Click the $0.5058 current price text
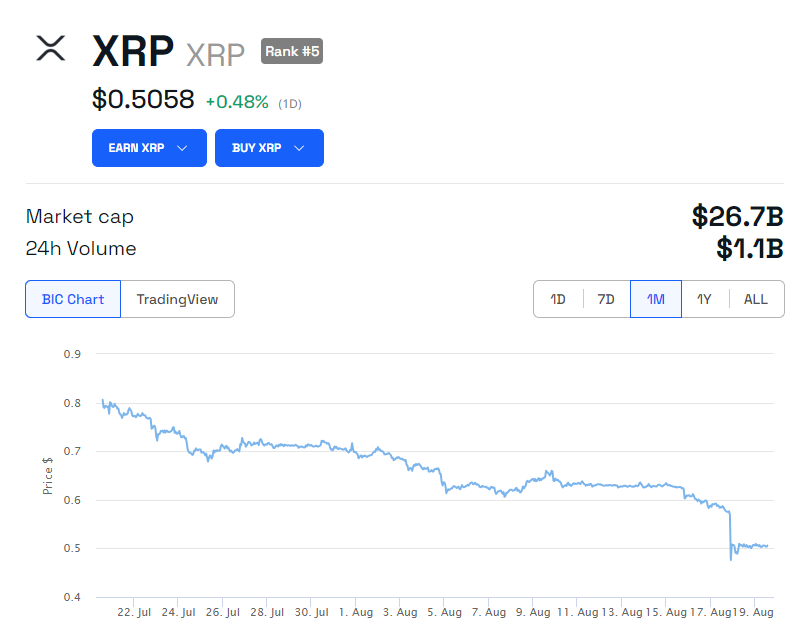This screenshot has width=799, height=640. 143,99
